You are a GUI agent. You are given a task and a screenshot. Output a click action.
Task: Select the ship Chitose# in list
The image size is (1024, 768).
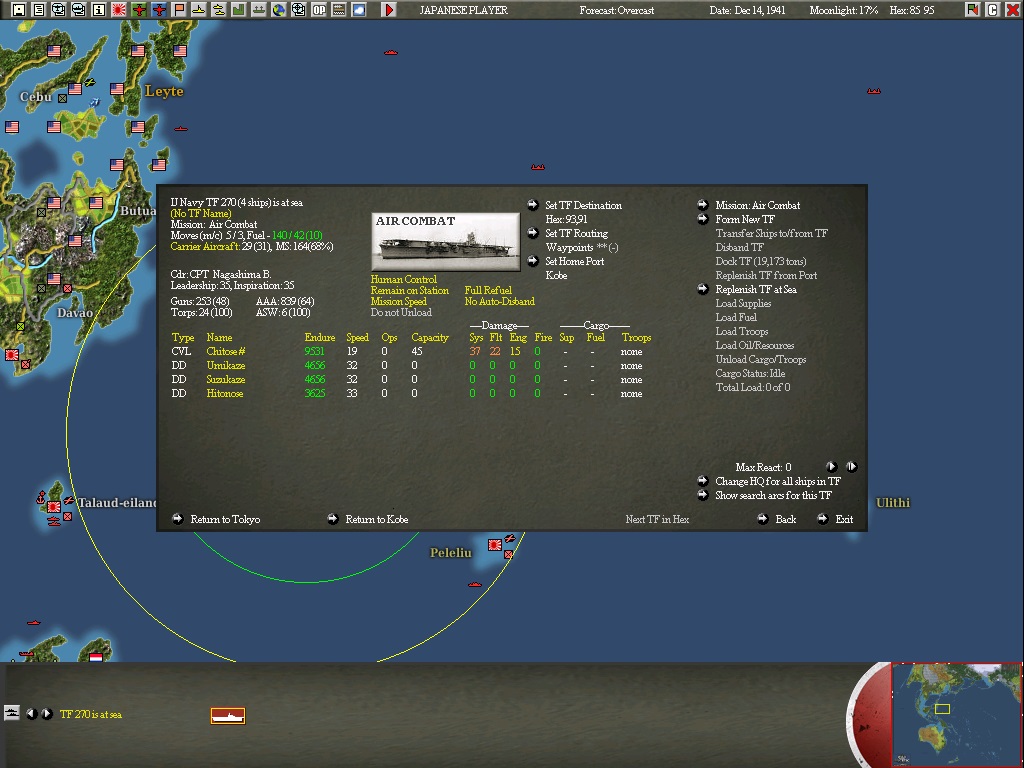(x=226, y=351)
